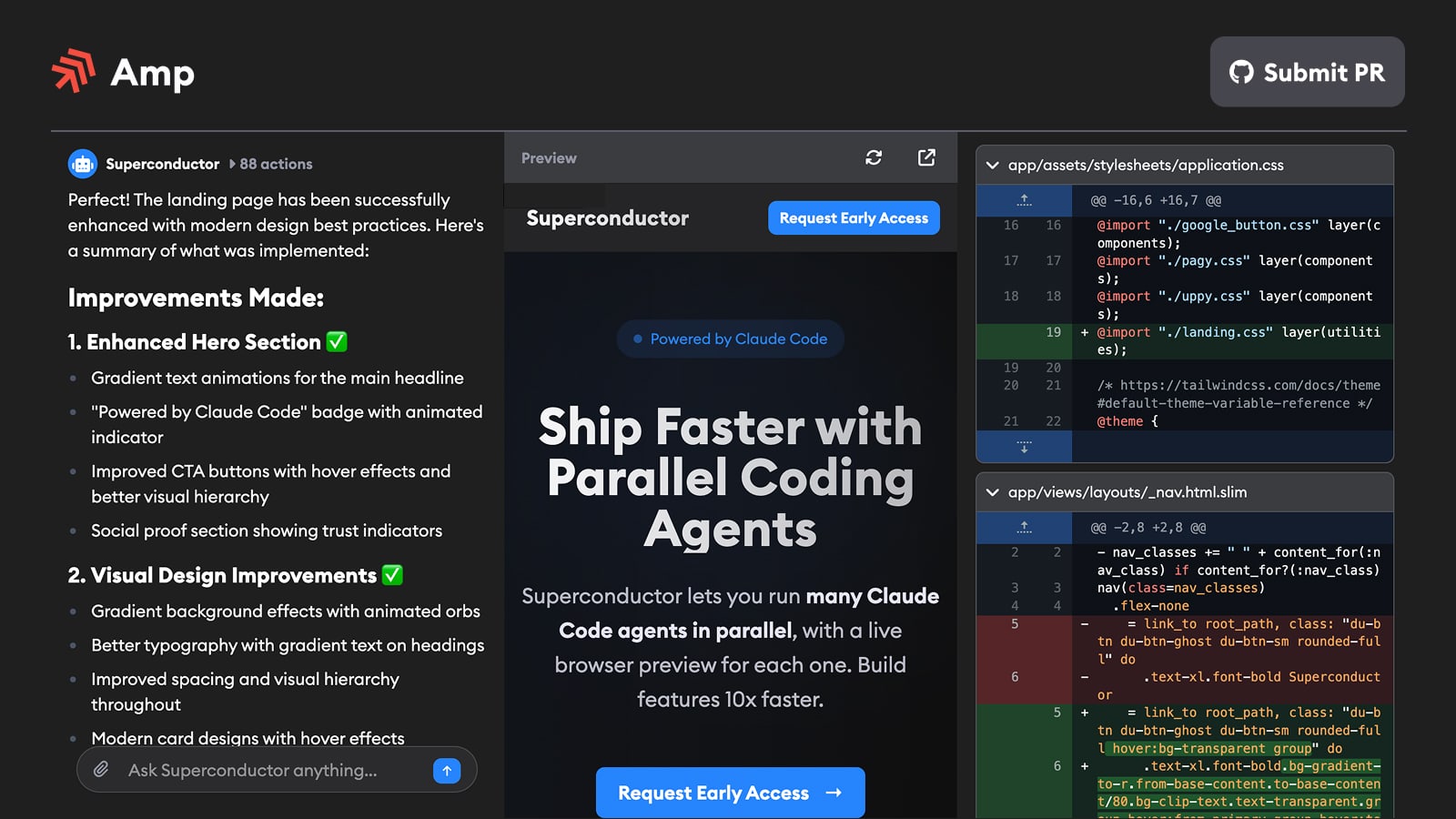The width and height of the screenshot is (1456, 819).
Task: Click 'Gradient text animations for the main headline'
Action: pyautogui.click(x=278, y=378)
